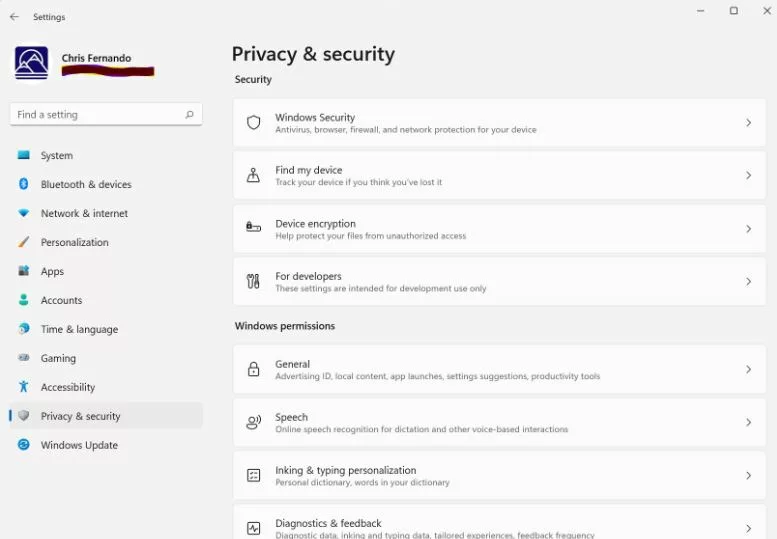Open Speech title text

coord(291,417)
